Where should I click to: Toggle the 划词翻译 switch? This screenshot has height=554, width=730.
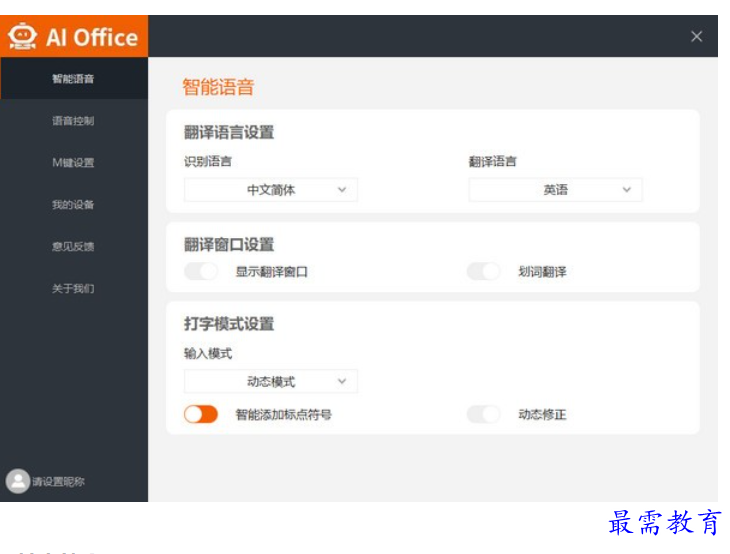483,271
